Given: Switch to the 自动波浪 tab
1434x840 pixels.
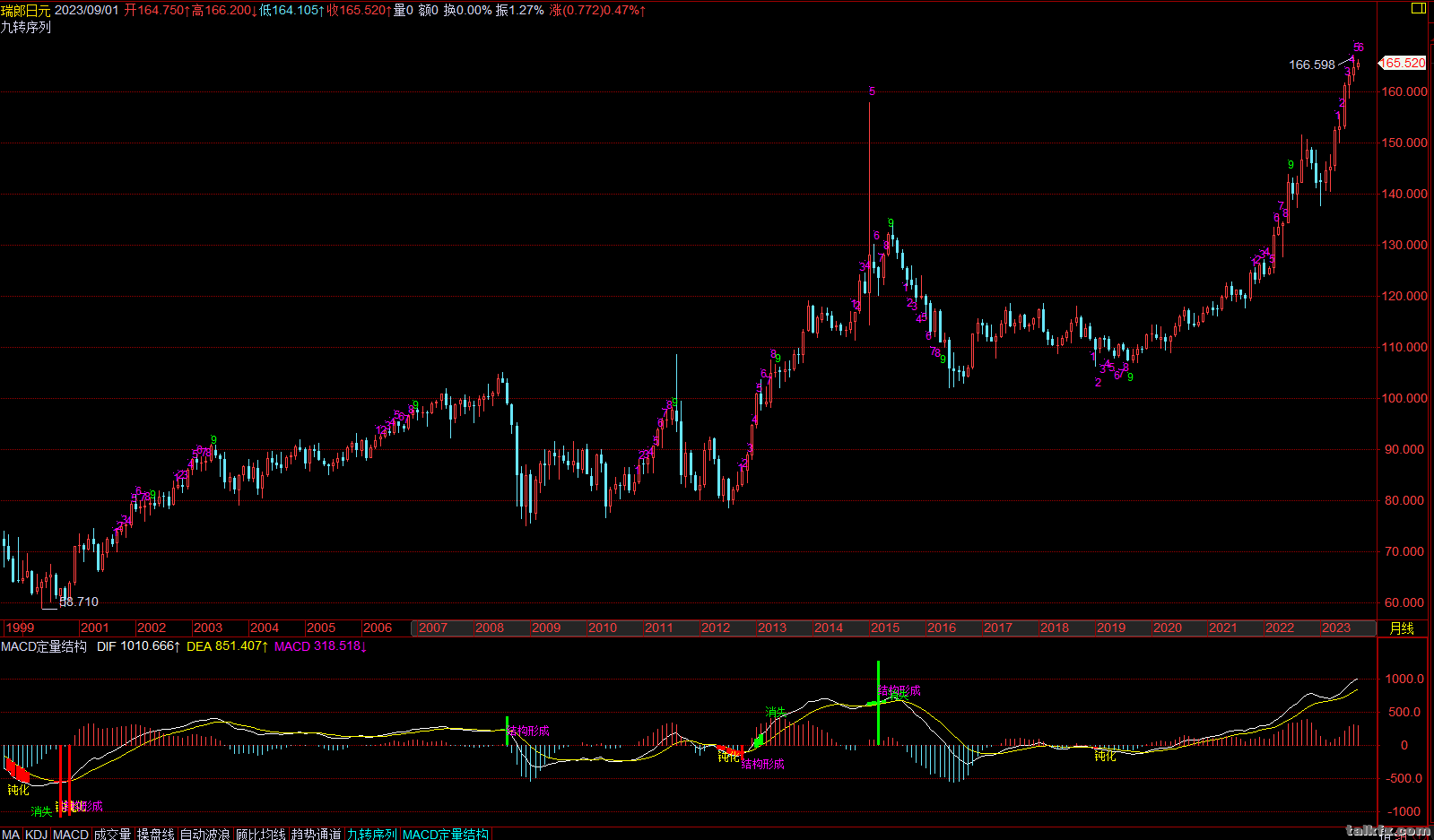Looking at the screenshot, I should click(205, 834).
